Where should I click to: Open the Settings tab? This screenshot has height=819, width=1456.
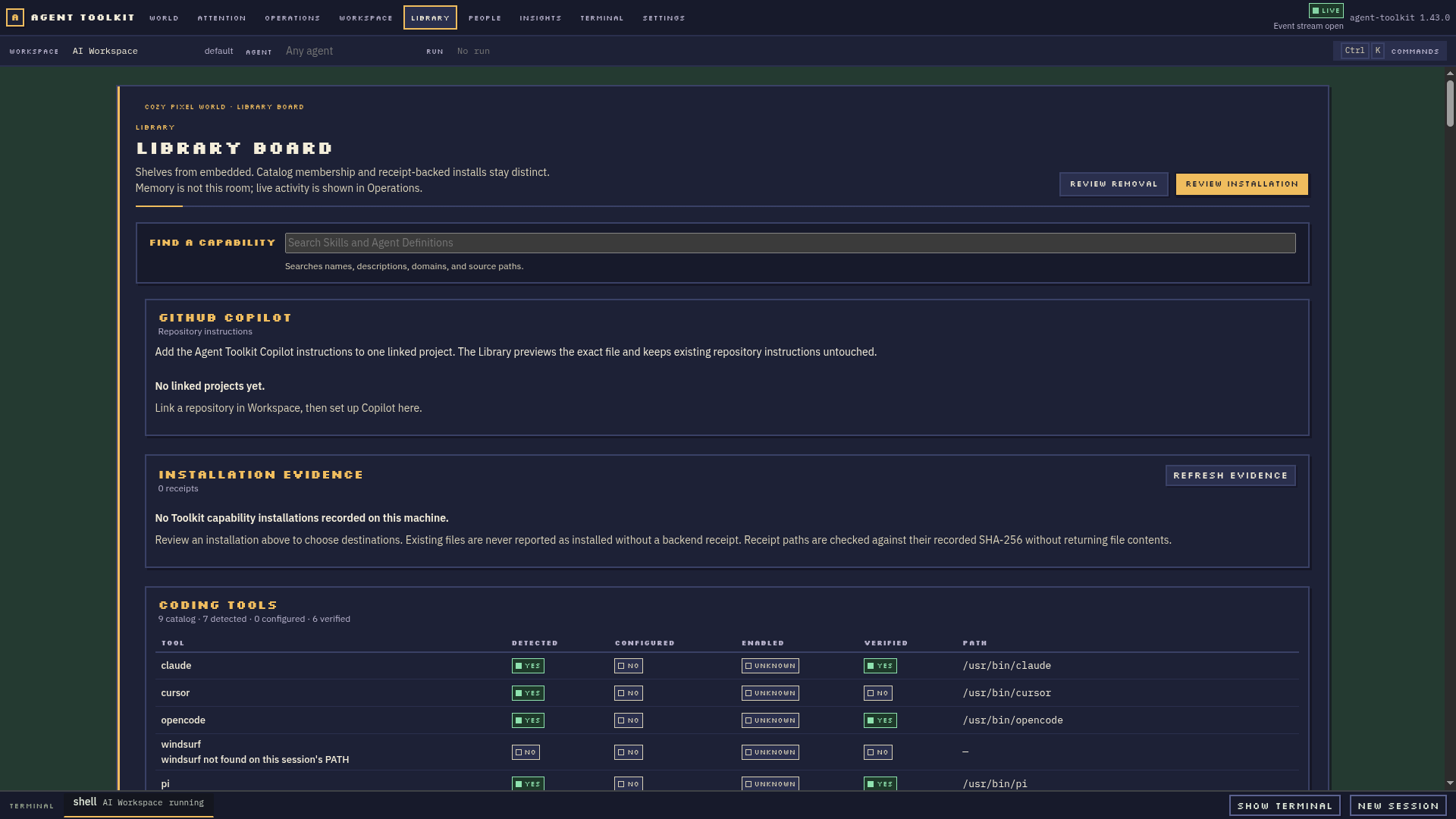pos(664,17)
